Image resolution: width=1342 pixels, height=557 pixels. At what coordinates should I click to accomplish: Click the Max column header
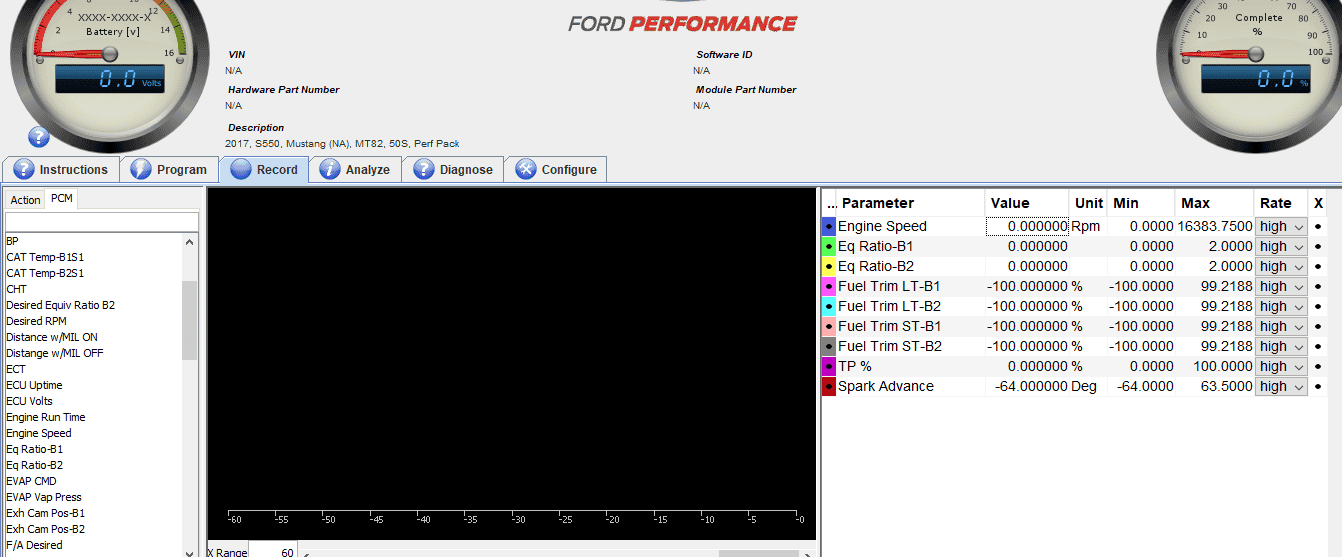(1215, 203)
